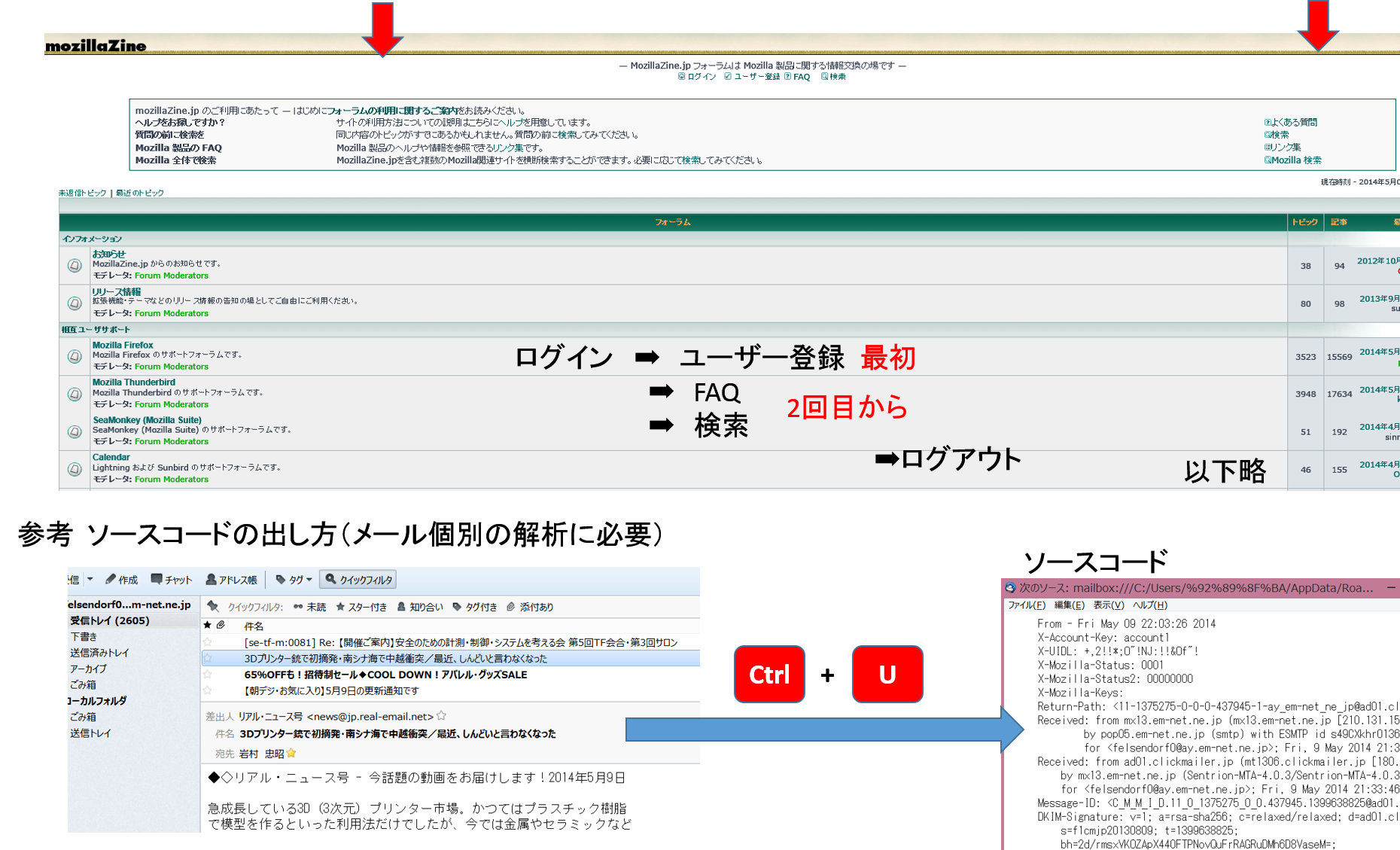Toggle the クイックフィルタ toolbar button
Image resolution: width=1400 pixels, height=850 pixels.
pyautogui.click(x=358, y=579)
